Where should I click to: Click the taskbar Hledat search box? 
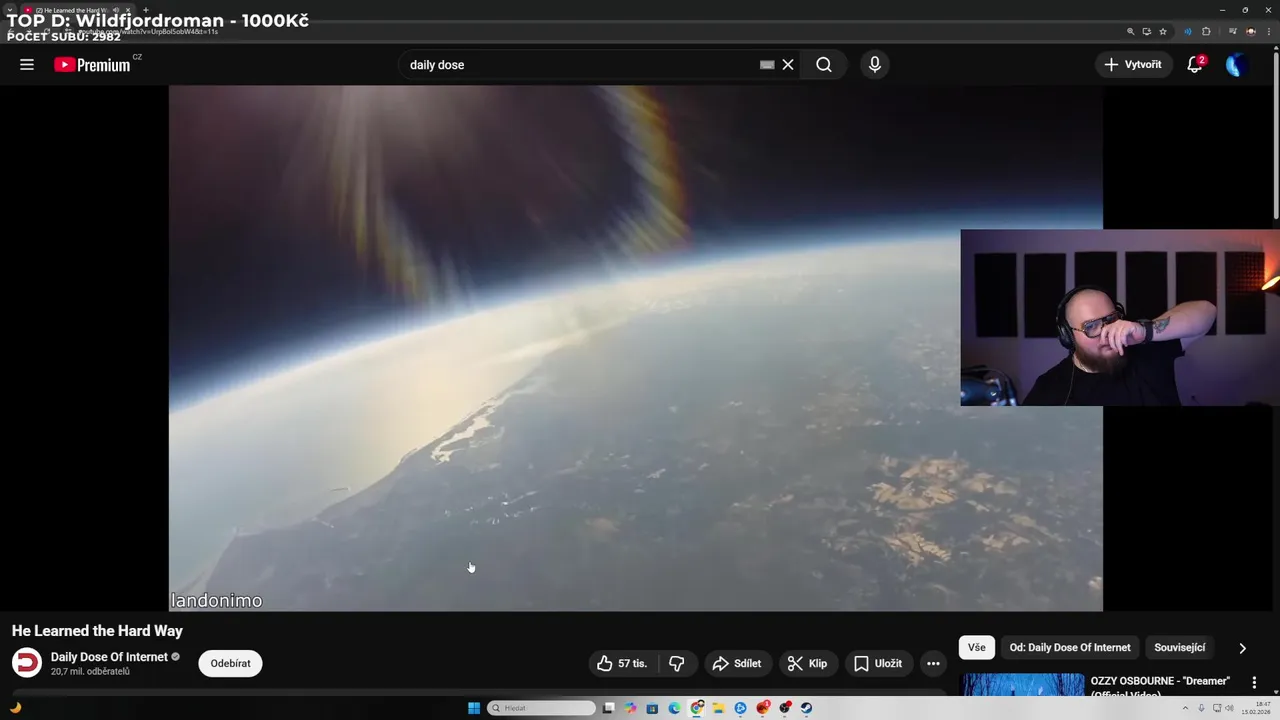[x=541, y=708]
